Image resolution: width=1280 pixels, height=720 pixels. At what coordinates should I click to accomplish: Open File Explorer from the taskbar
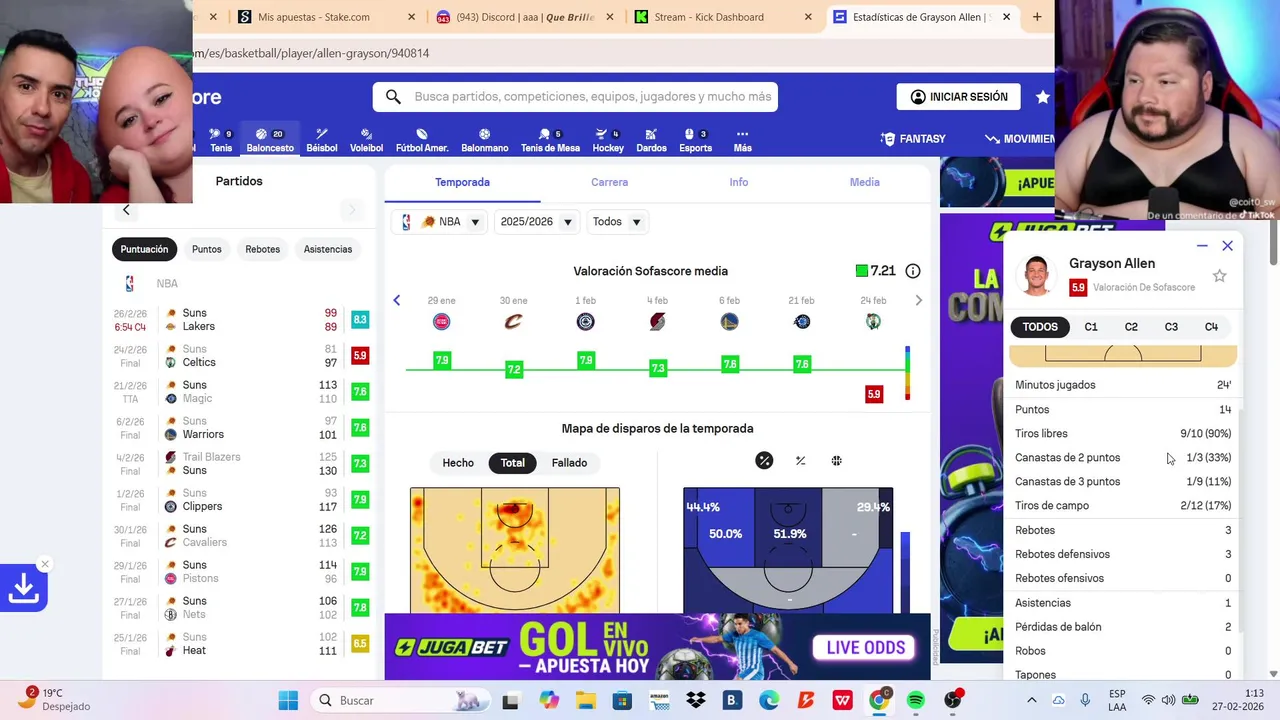click(x=584, y=700)
